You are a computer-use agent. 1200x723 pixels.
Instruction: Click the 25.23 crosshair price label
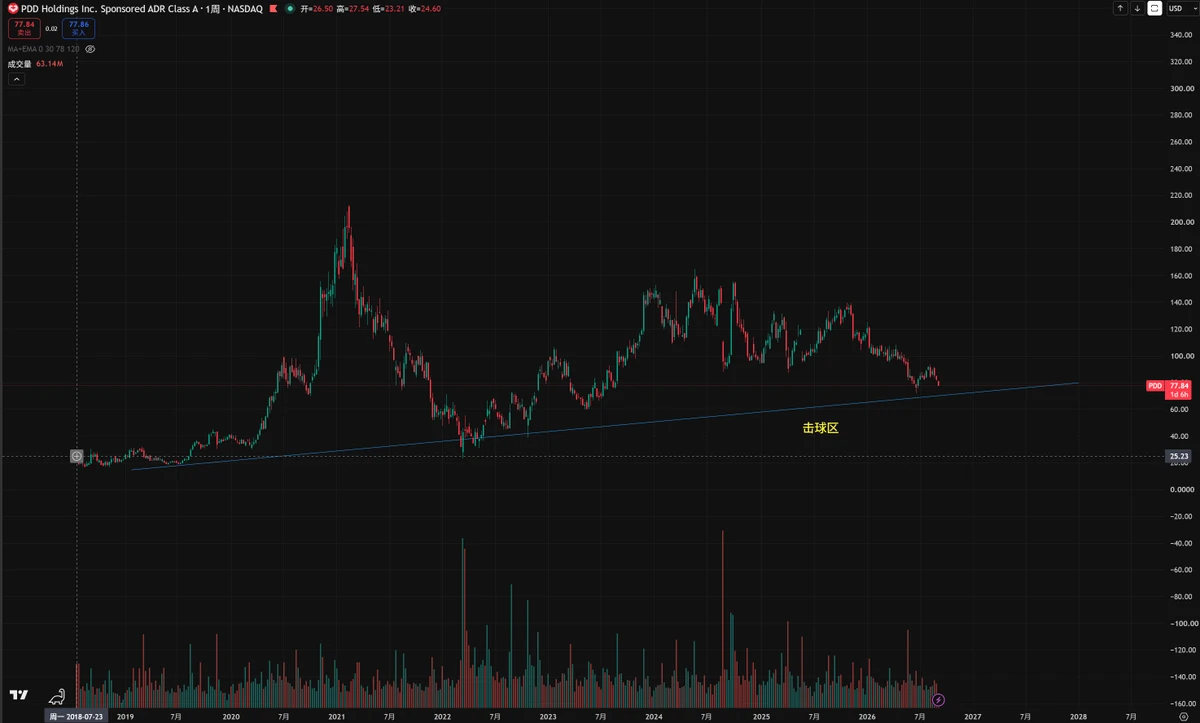tap(1179, 456)
